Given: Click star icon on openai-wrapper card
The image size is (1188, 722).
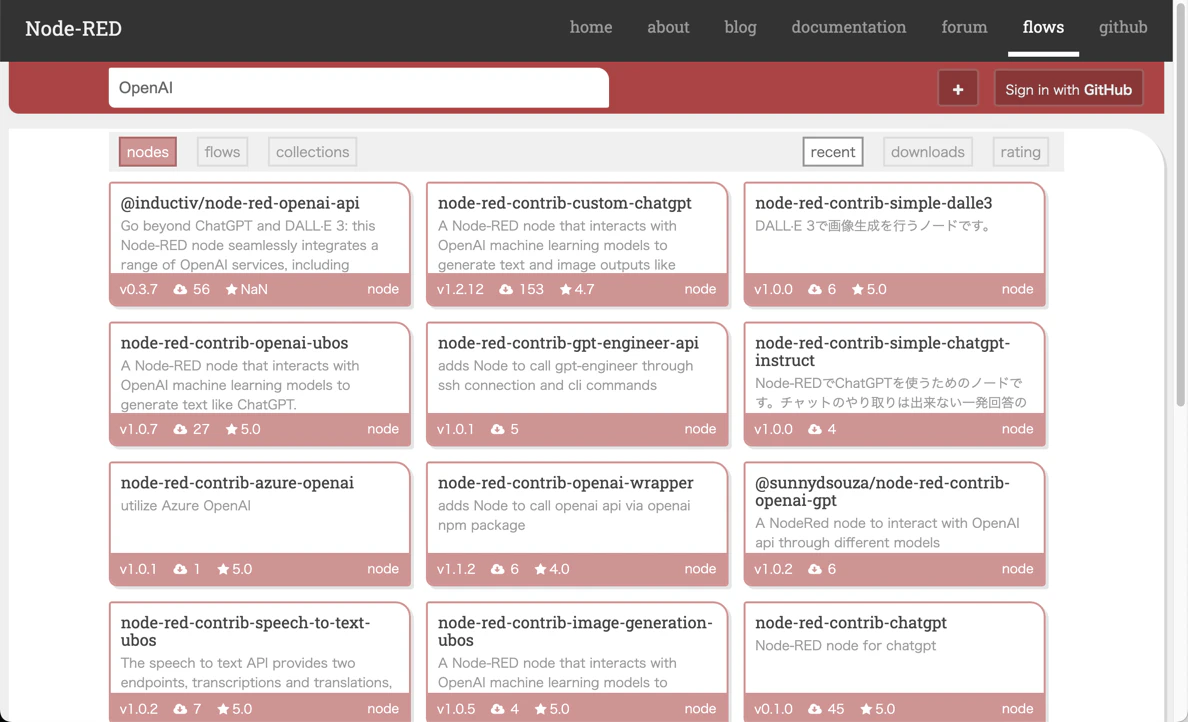Looking at the screenshot, I should click(x=541, y=569).
